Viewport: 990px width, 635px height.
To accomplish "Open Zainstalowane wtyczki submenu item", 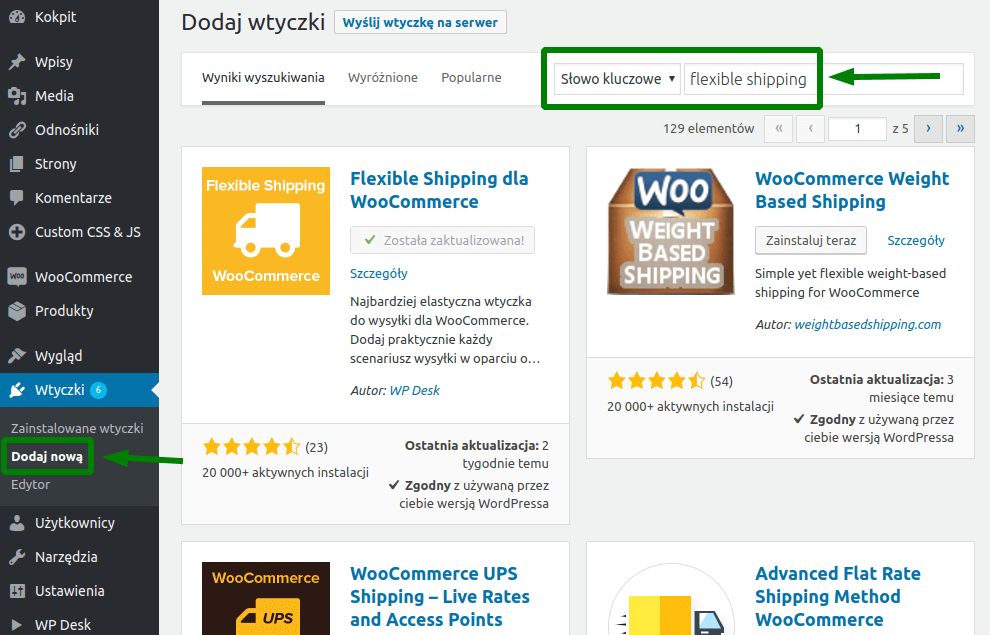I will coord(77,428).
